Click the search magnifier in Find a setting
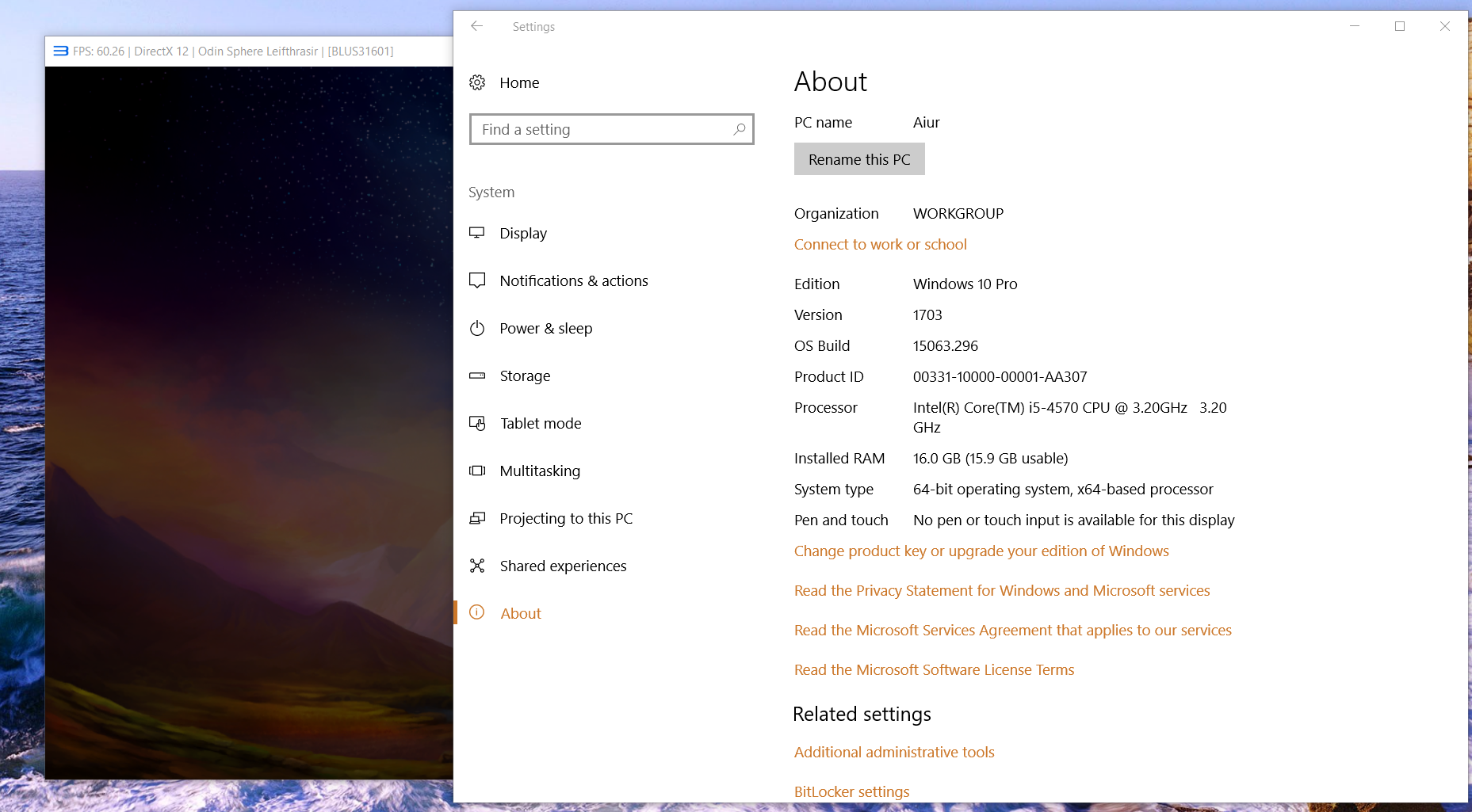Image resolution: width=1472 pixels, height=812 pixels. pos(739,129)
